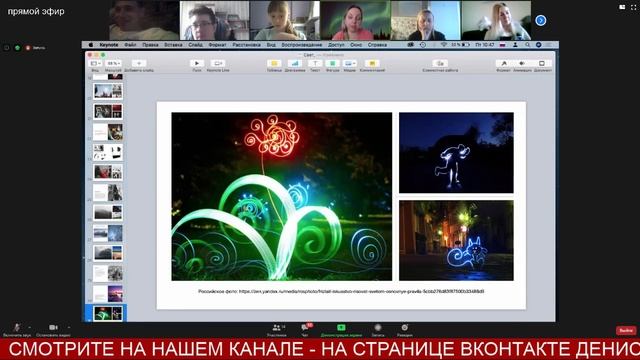Open the Доступ menu
640x360 pixels.
tap(336, 45)
